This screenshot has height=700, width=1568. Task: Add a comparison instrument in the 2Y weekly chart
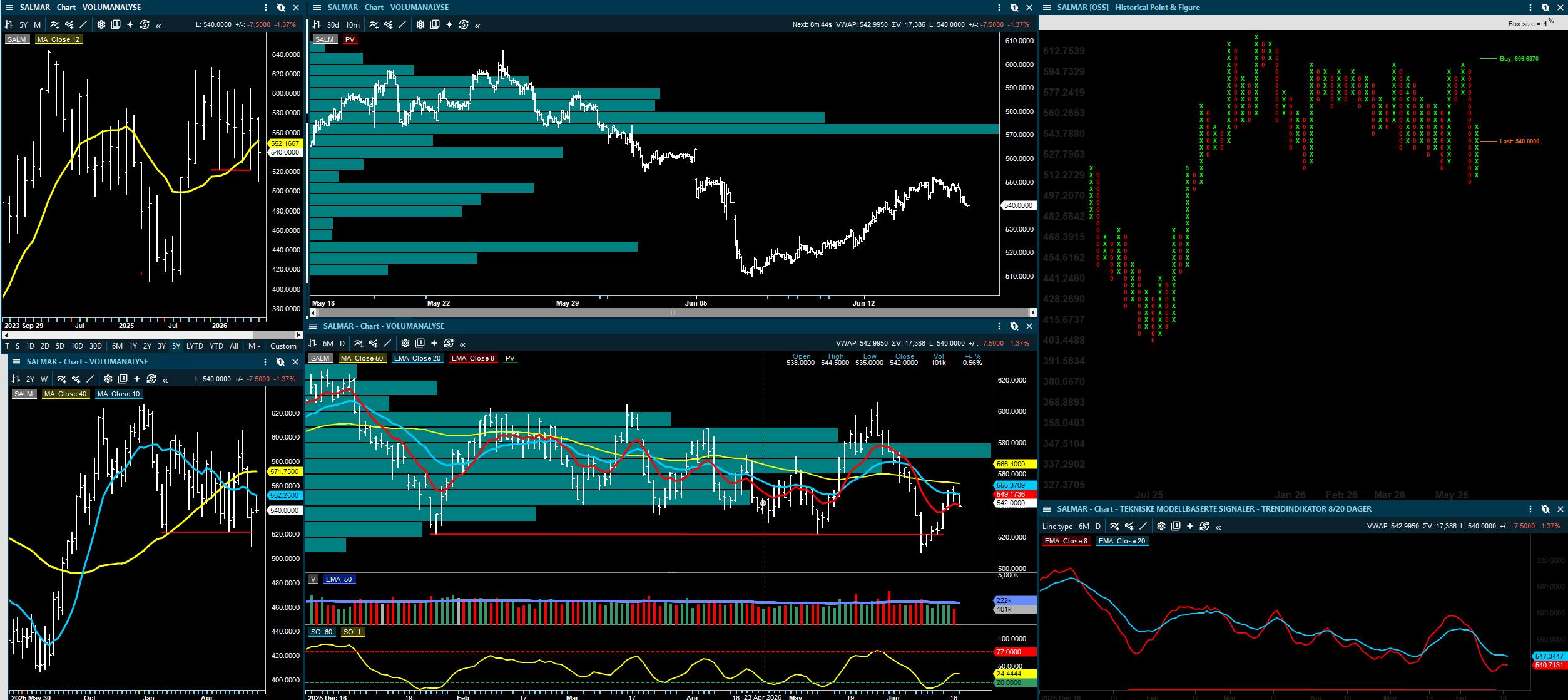click(76, 379)
